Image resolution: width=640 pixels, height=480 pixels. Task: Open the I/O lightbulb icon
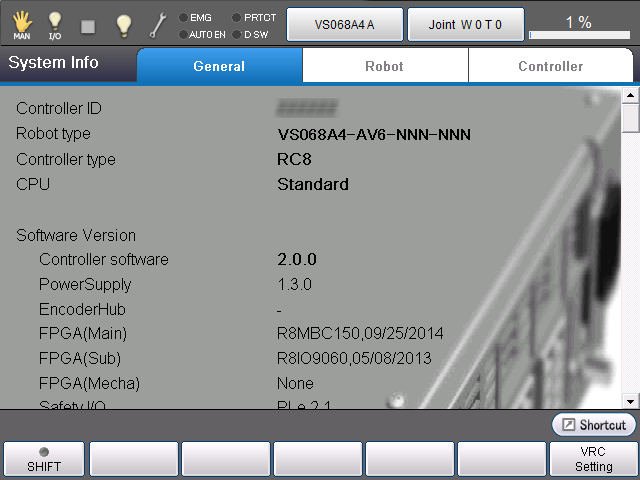point(55,24)
